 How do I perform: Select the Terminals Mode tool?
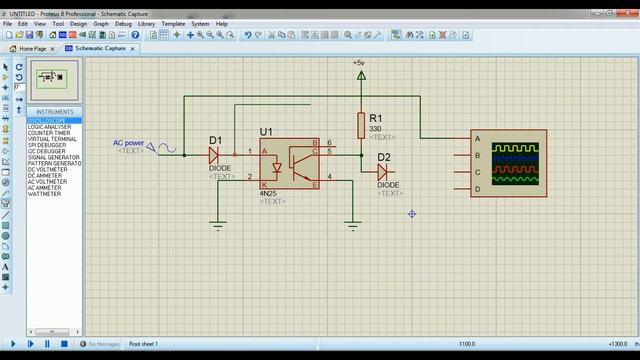coord(5,141)
